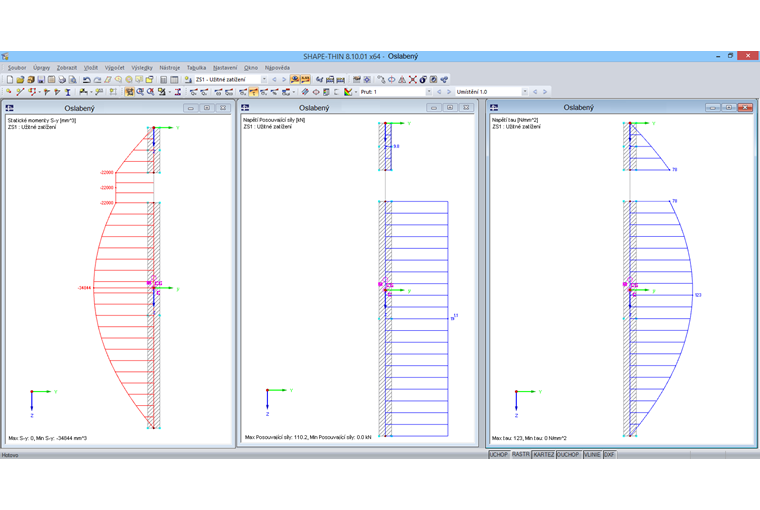Viewport: 760px width, 510px height.
Task: Click the blue circle-with-line icon in the top toolbar
Action: (x=392, y=80)
